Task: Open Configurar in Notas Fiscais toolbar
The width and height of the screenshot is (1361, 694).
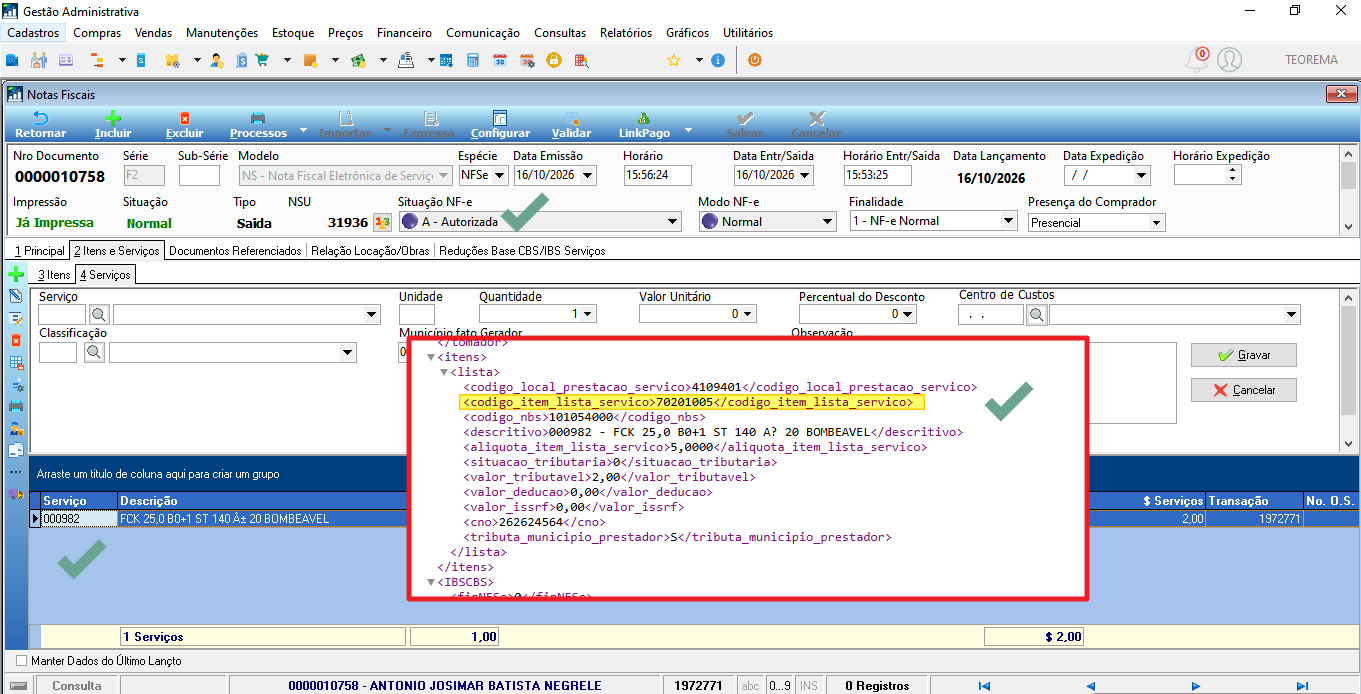Action: tap(500, 125)
